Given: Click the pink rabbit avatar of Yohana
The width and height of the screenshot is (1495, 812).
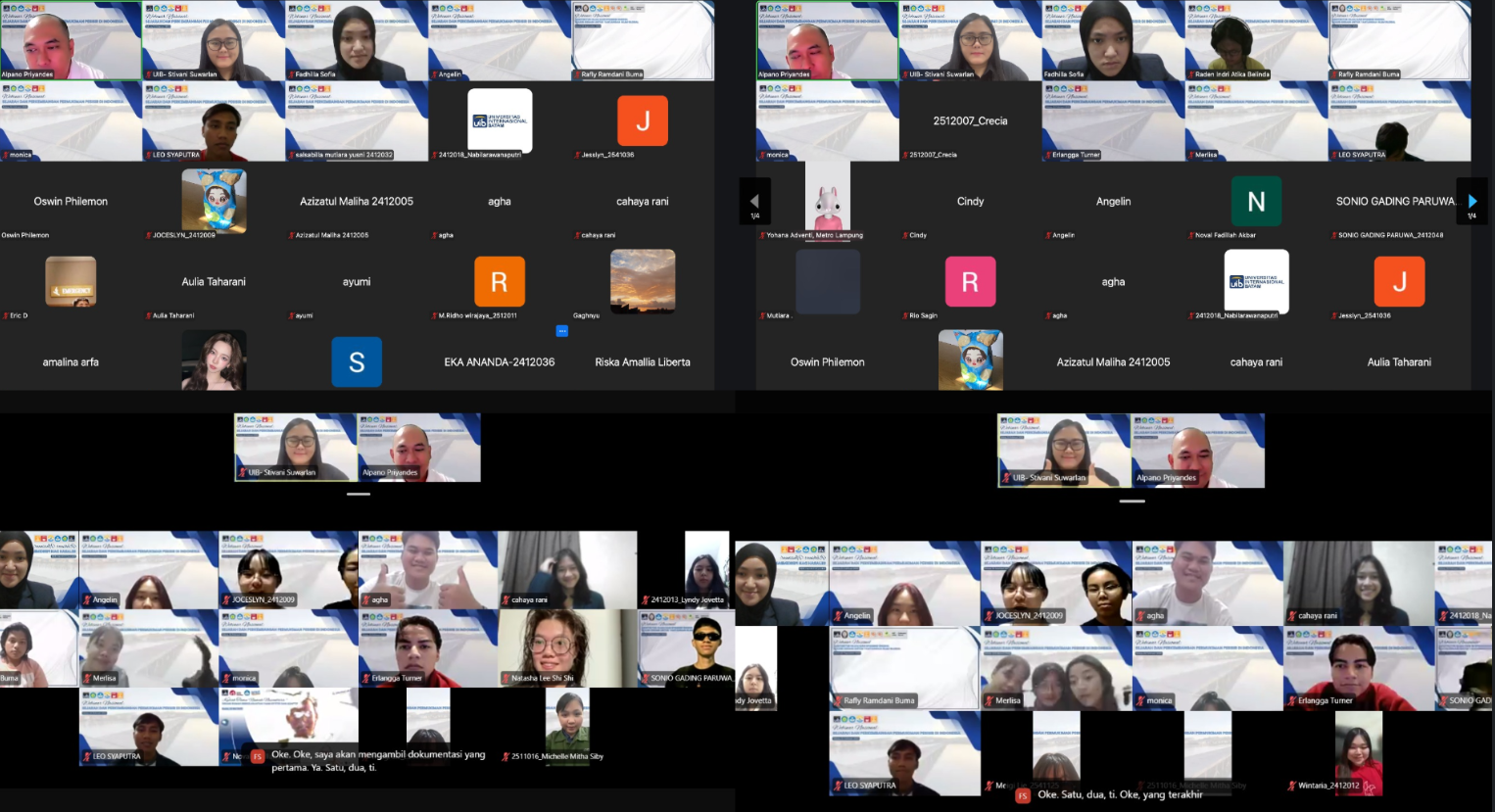Looking at the screenshot, I should [828, 199].
